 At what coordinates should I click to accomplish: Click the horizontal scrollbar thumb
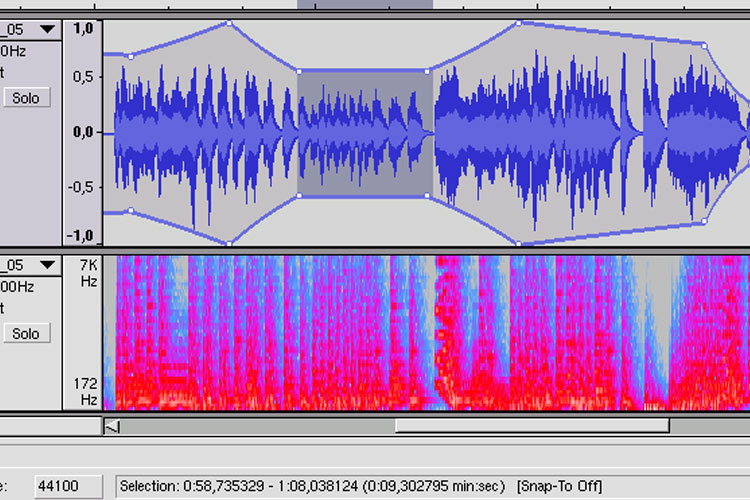(532, 425)
